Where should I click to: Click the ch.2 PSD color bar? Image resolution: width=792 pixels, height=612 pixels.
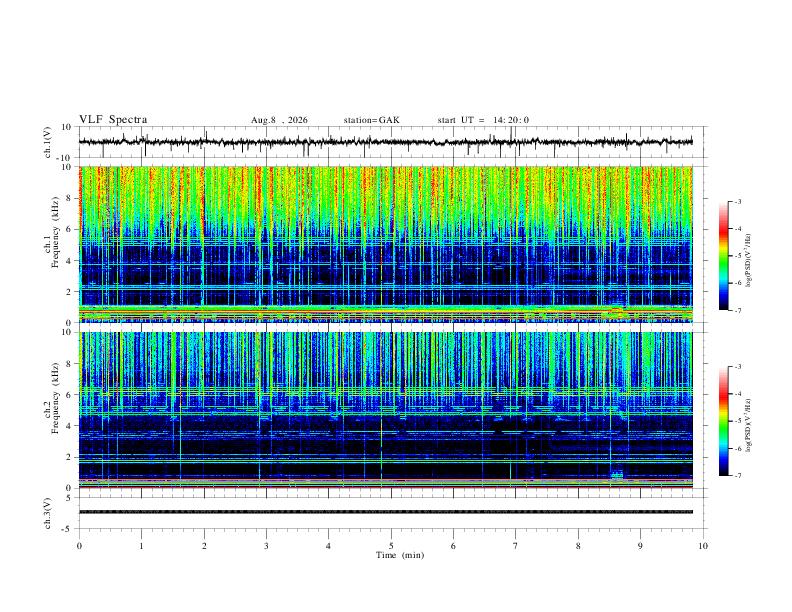click(723, 421)
